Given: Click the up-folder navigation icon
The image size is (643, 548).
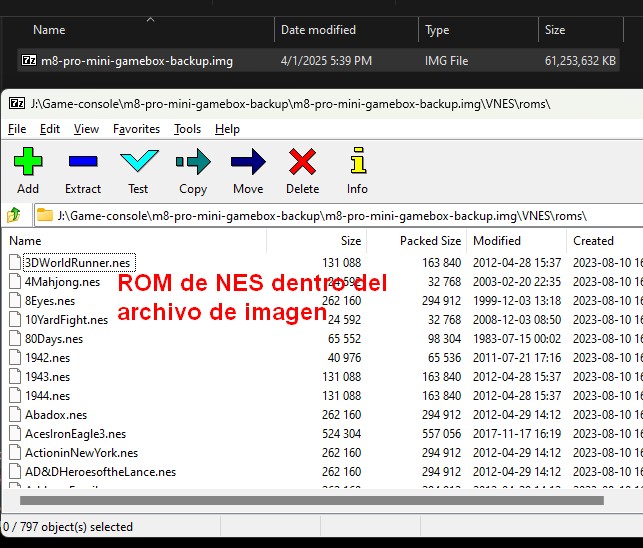Looking at the screenshot, I should click(x=15, y=215).
